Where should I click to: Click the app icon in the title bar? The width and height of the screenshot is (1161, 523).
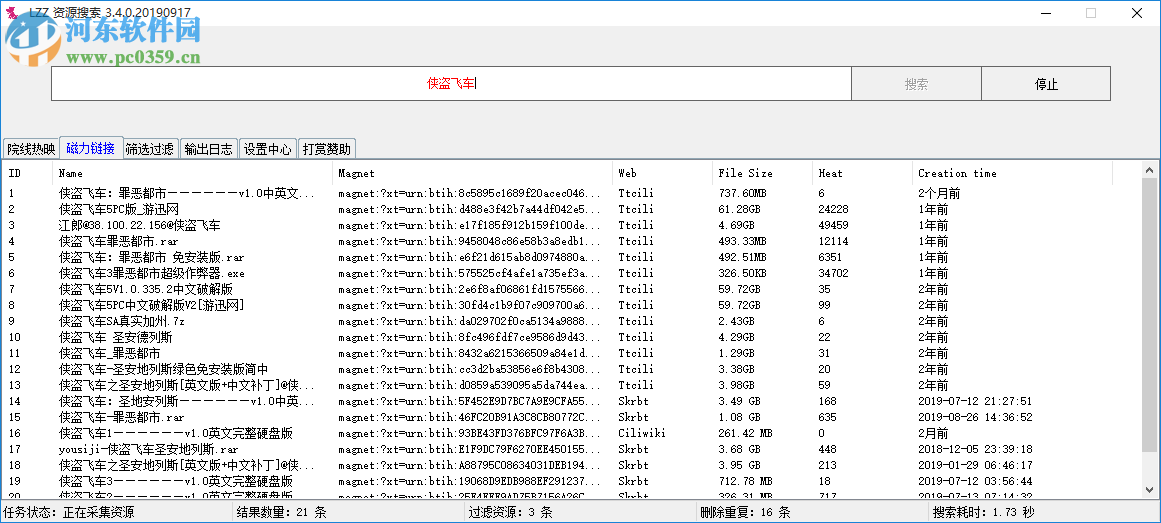point(11,13)
